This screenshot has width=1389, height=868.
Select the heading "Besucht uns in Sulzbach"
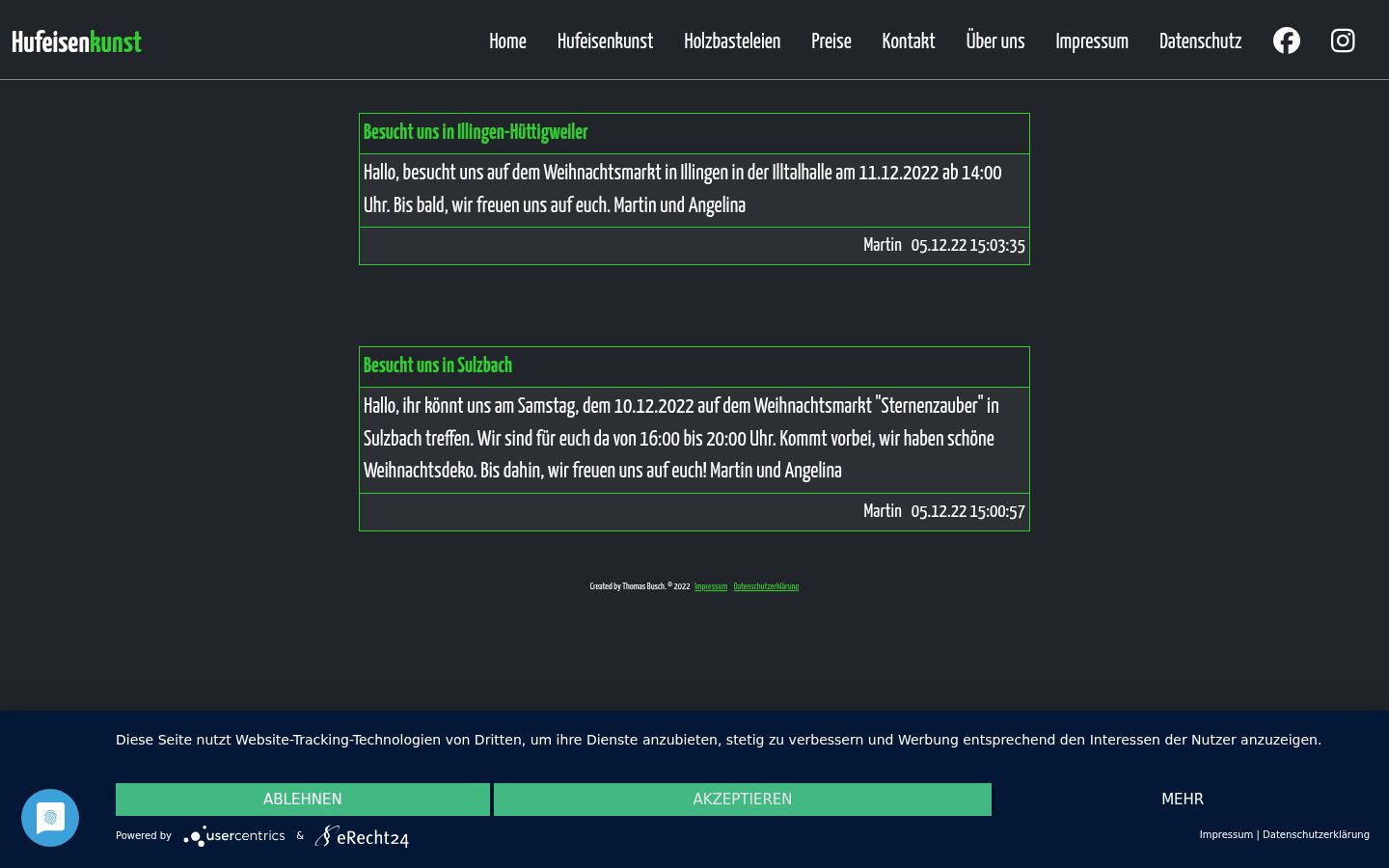pyautogui.click(x=438, y=366)
